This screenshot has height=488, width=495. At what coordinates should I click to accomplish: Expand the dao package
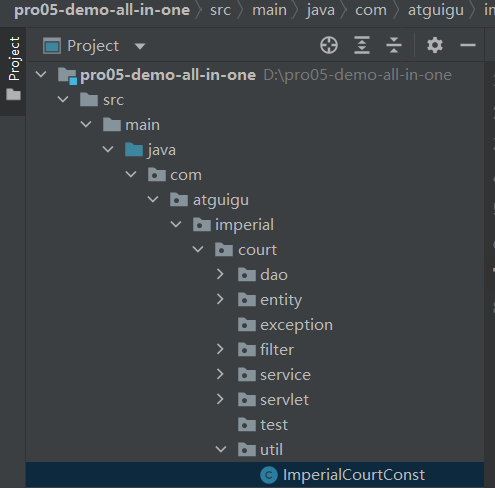pyautogui.click(x=220, y=274)
